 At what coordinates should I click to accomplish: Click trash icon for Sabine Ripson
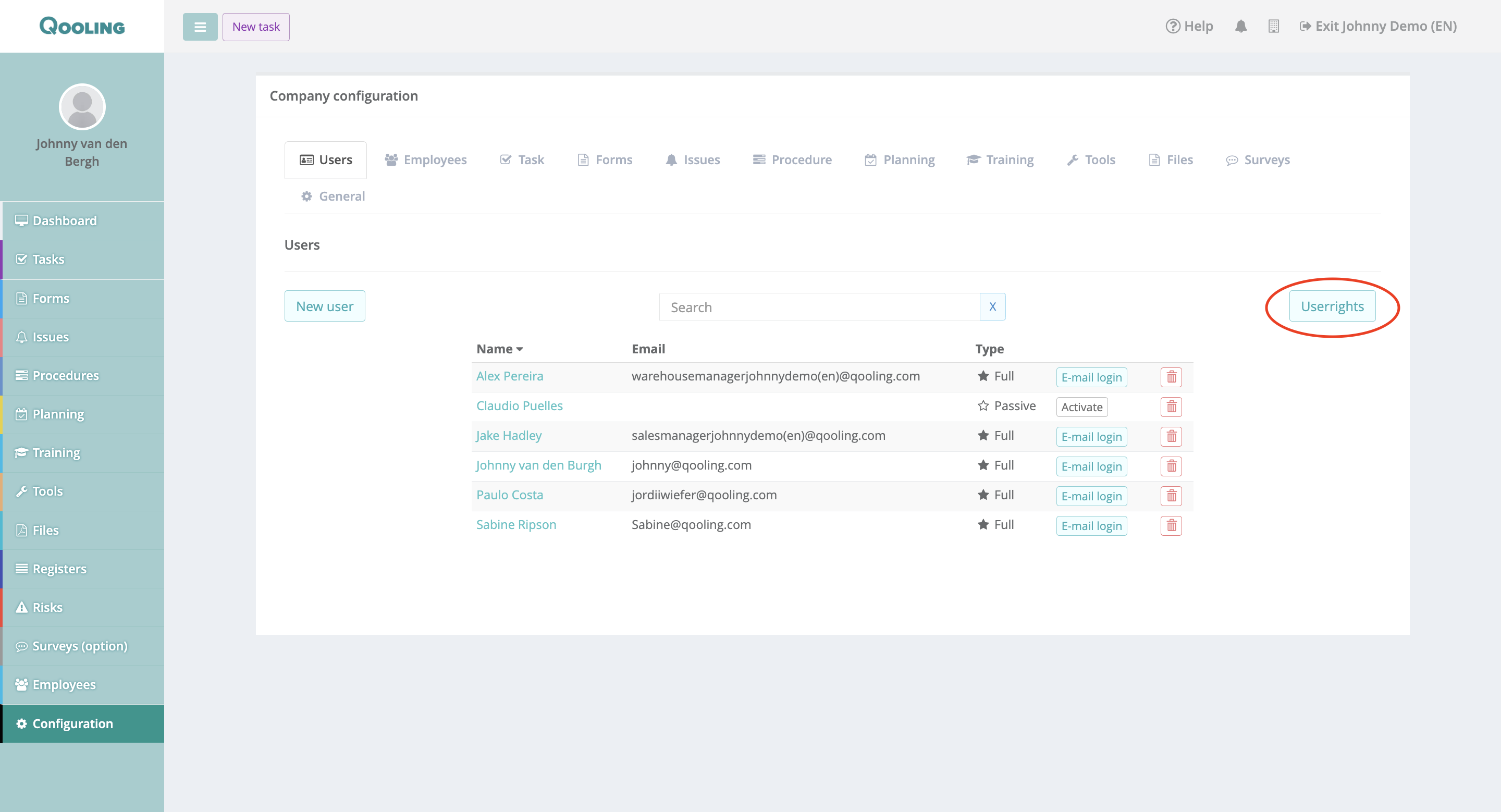(1171, 525)
